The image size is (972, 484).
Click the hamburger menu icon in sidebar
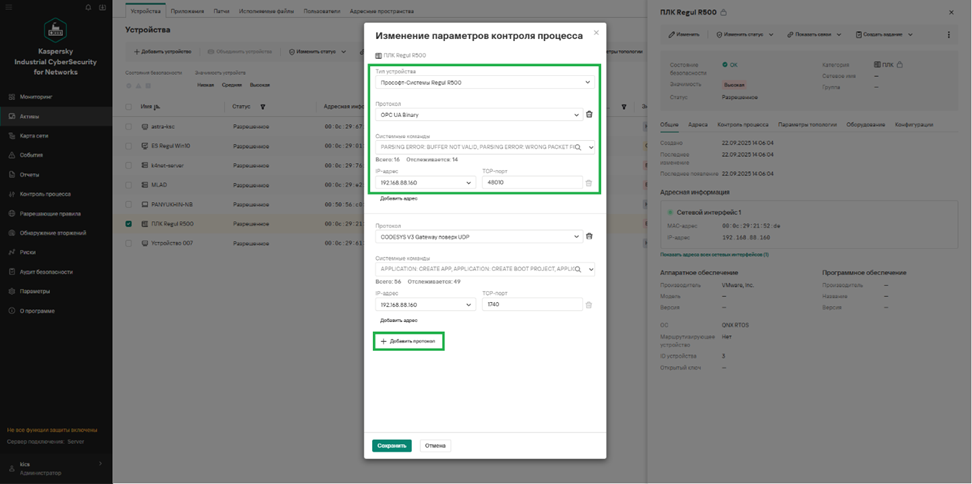click(9, 7)
